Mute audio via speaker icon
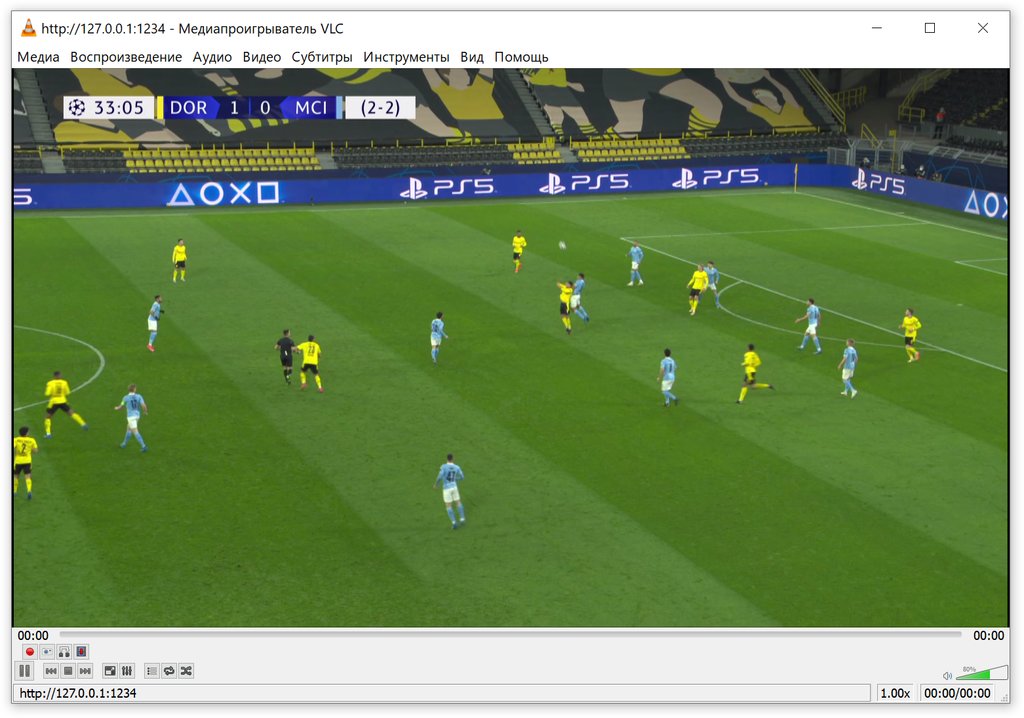This screenshot has width=1024, height=718. pos(947,675)
